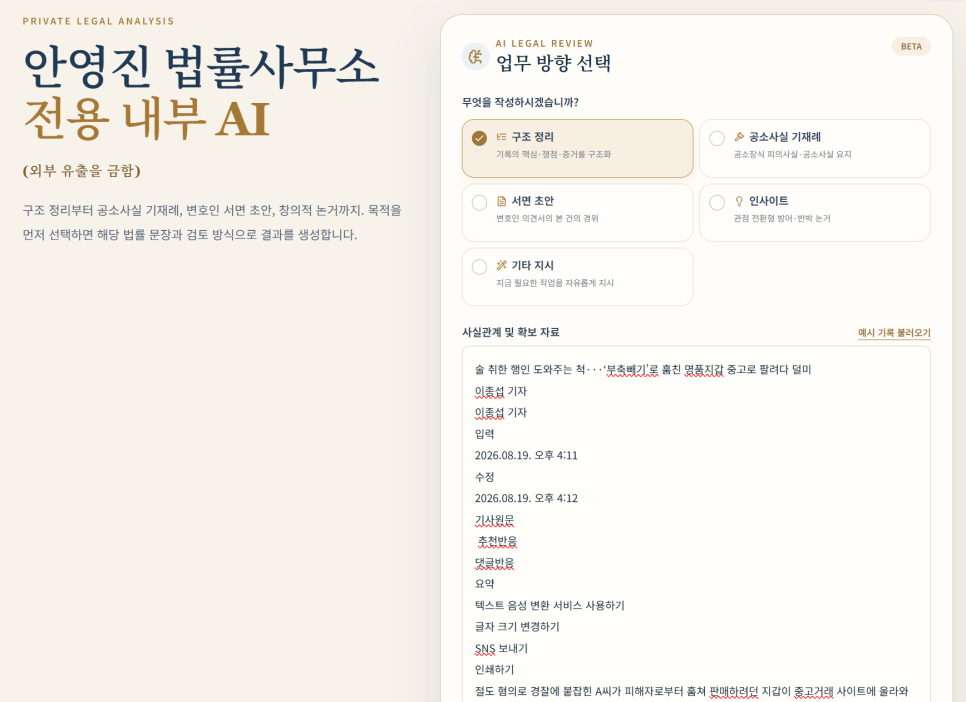Click the 변호인 의견서의 본 건의 경위 card
The image size is (966, 702).
tap(577, 213)
